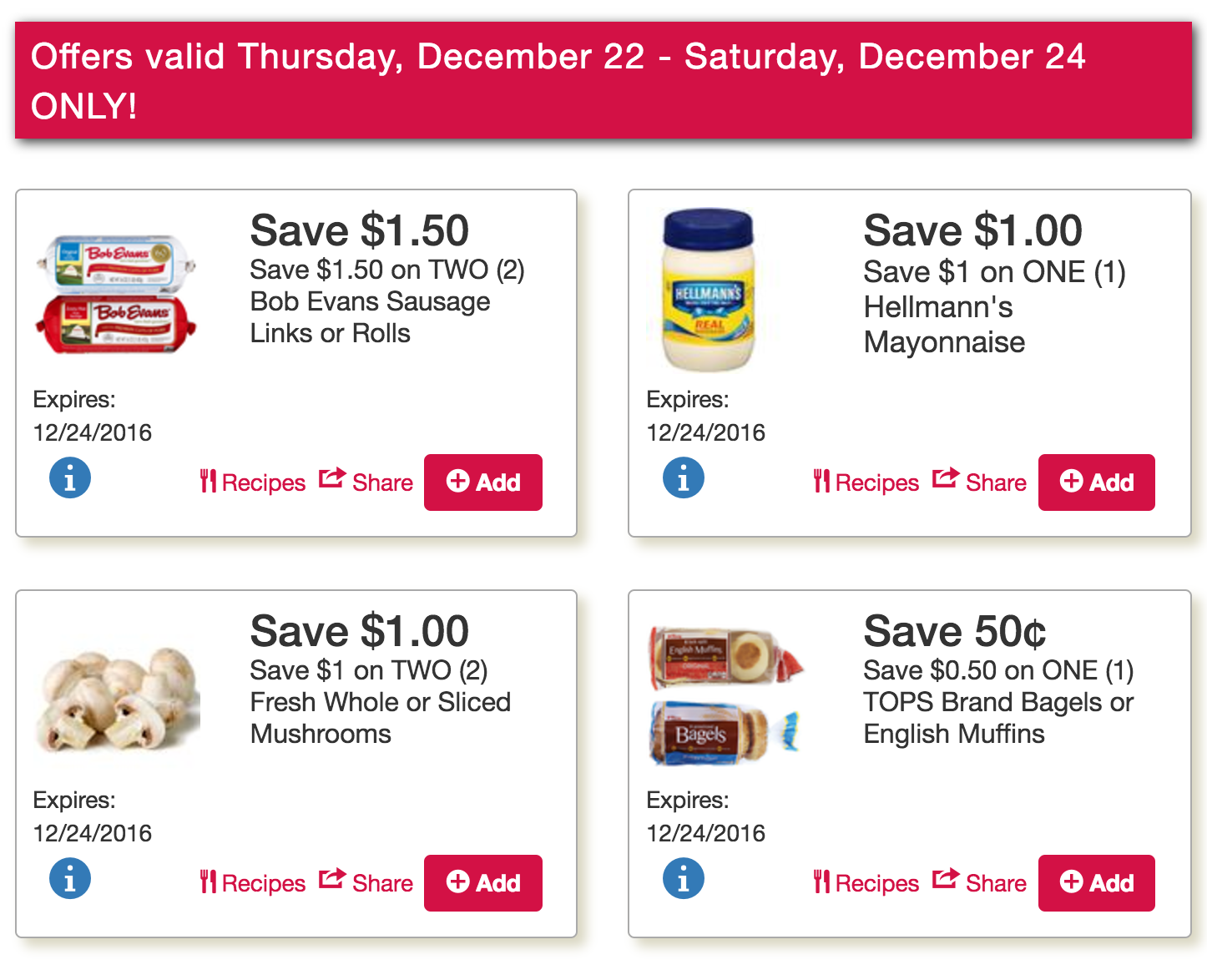Screen dimensions: 1207x980
Task: Add the TOPS Bagels 50¢ coupon
Action: pos(1097,883)
